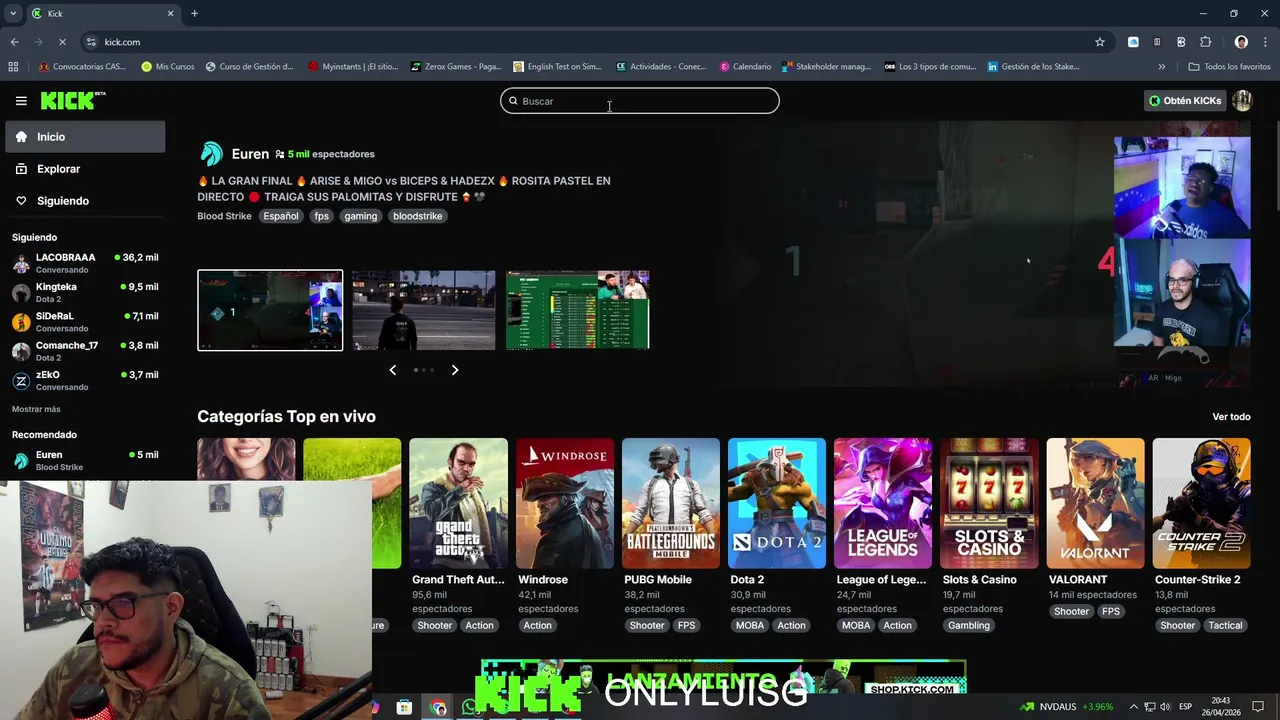Open the tab search dropdown arrow

click(x=13, y=13)
